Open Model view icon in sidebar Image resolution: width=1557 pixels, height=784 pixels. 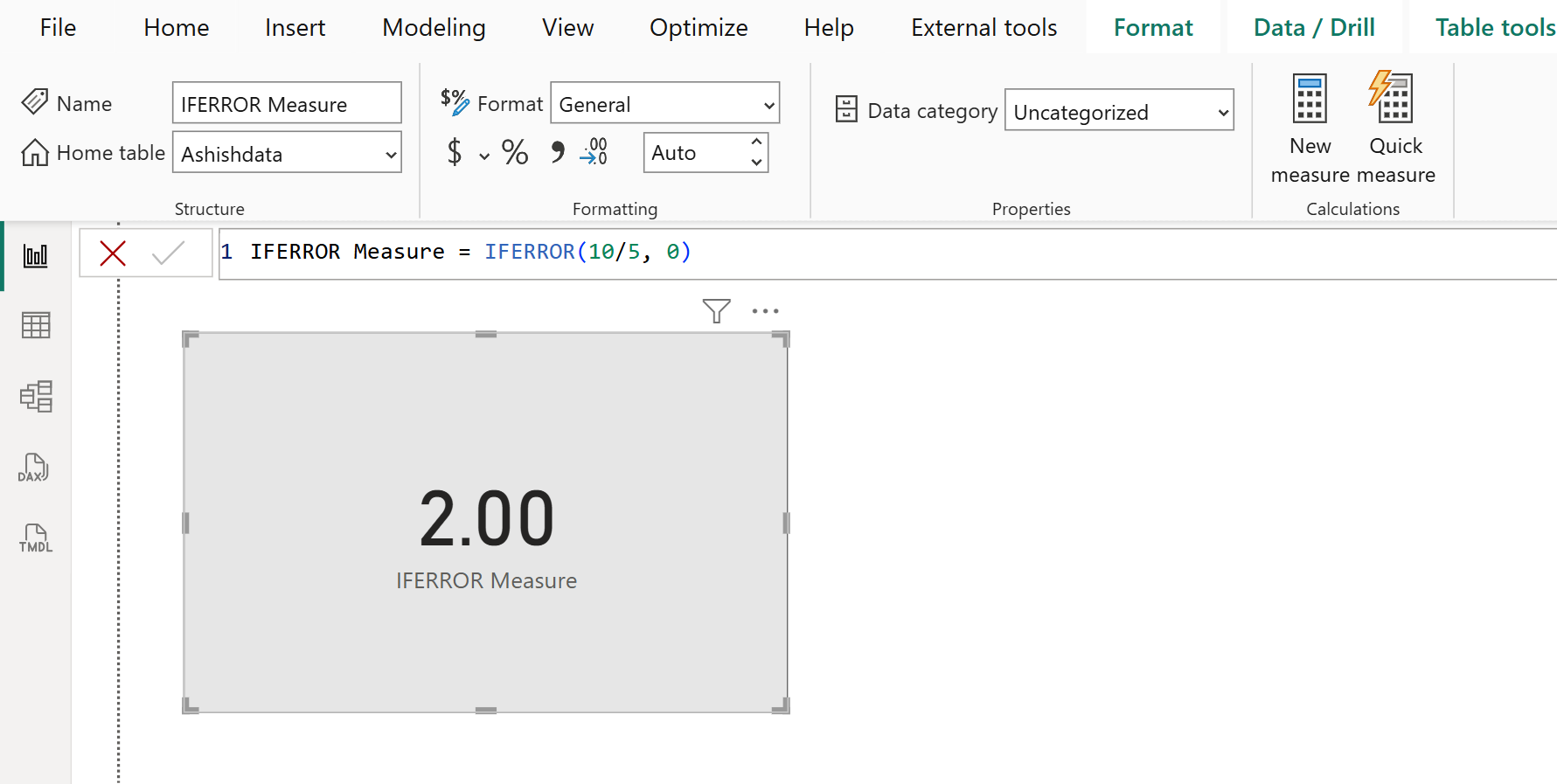click(35, 396)
